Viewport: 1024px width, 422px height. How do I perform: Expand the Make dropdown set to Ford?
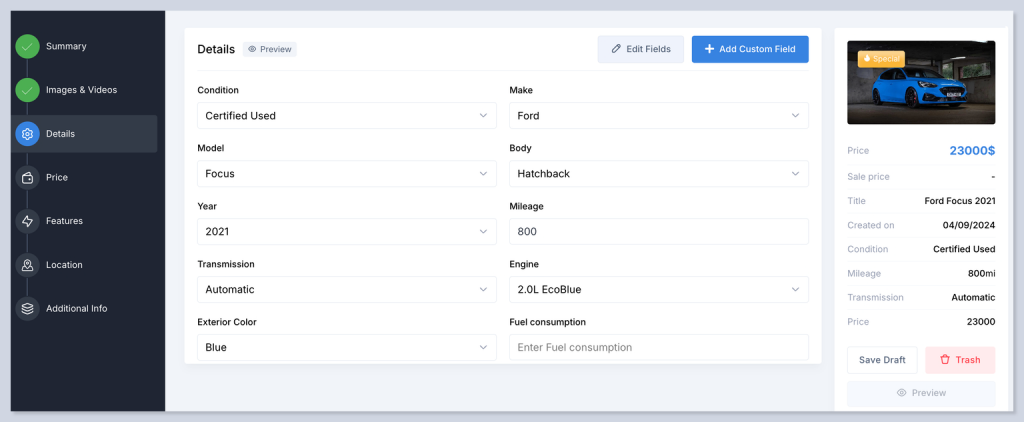658,116
